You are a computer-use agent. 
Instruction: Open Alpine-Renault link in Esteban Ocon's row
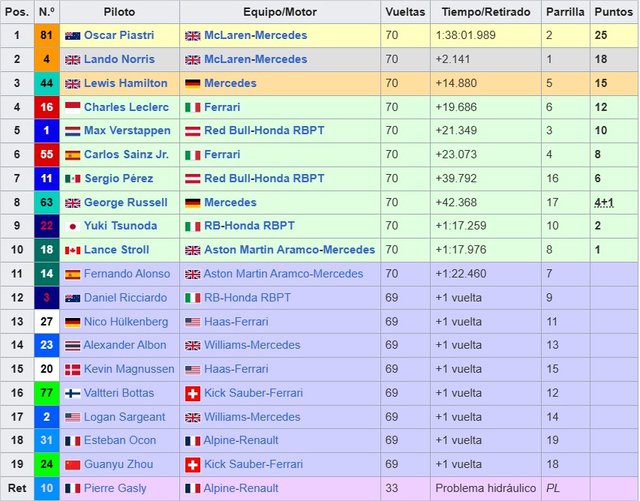pos(241,441)
